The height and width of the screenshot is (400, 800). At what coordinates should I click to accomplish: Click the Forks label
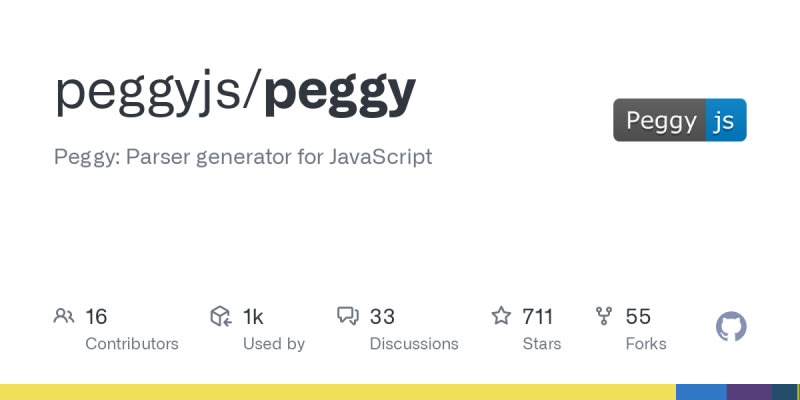pyautogui.click(x=646, y=343)
